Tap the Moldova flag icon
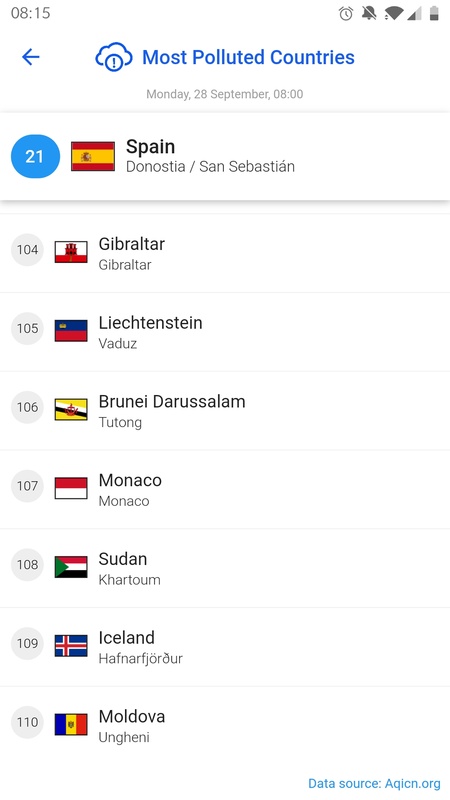This screenshot has height=800, width=450. coord(71,724)
